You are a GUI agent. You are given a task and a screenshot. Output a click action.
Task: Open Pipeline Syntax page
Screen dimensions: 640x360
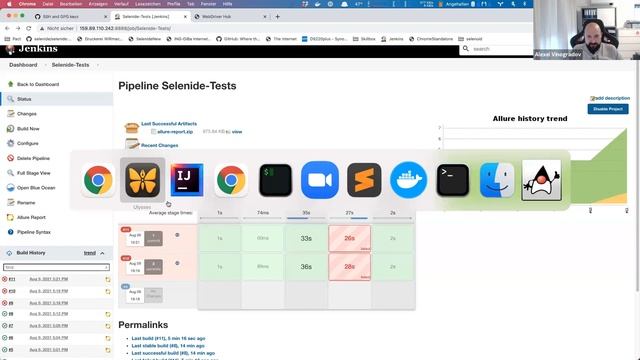coord(34,232)
